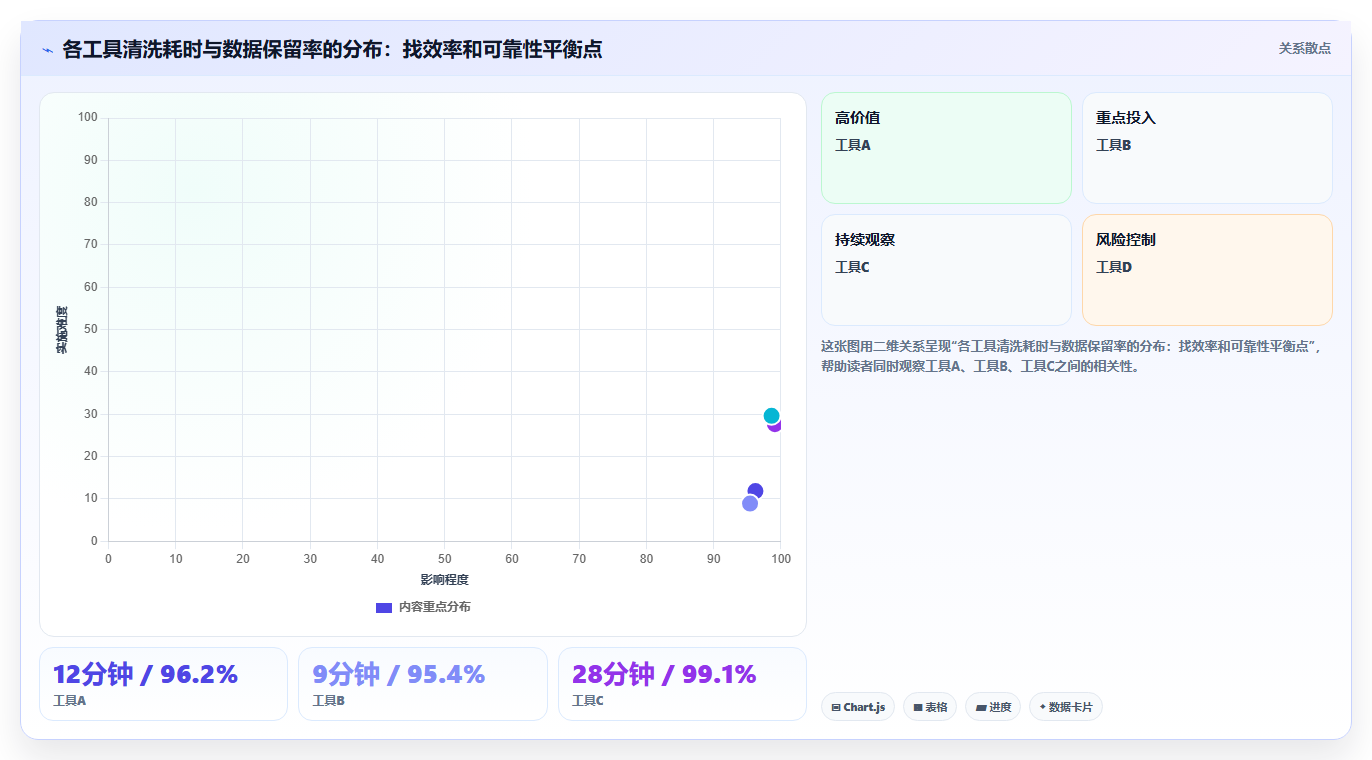
Task: Click the Chart.js tag chip
Action: 858,707
